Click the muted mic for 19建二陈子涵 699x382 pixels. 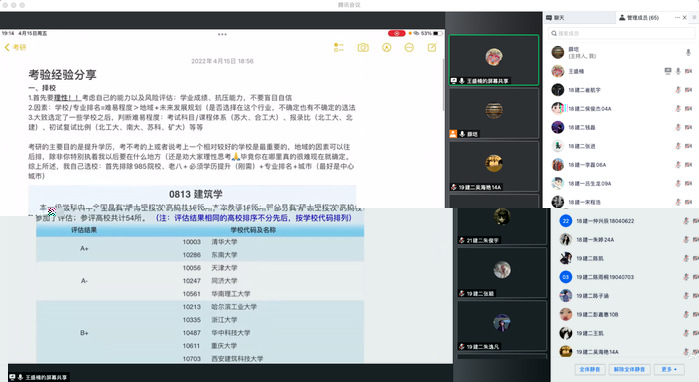tap(686, 296)
